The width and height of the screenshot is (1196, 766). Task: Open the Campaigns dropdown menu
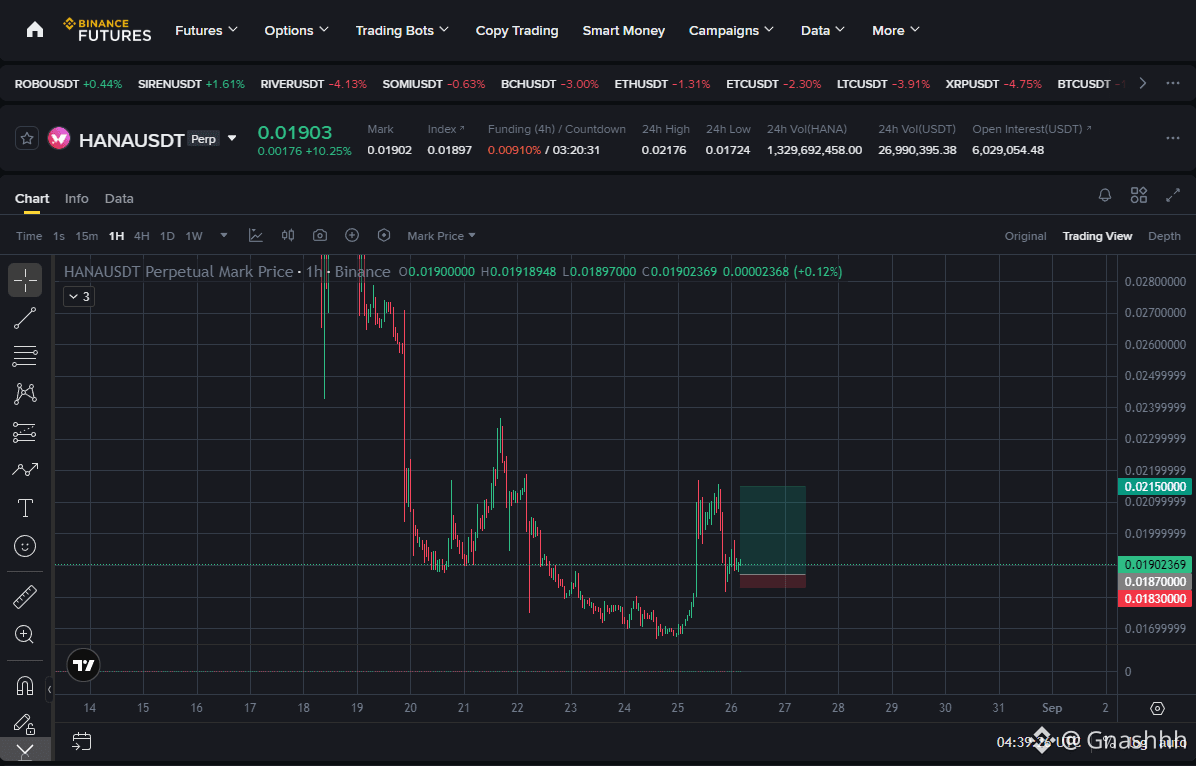[731, 31]
